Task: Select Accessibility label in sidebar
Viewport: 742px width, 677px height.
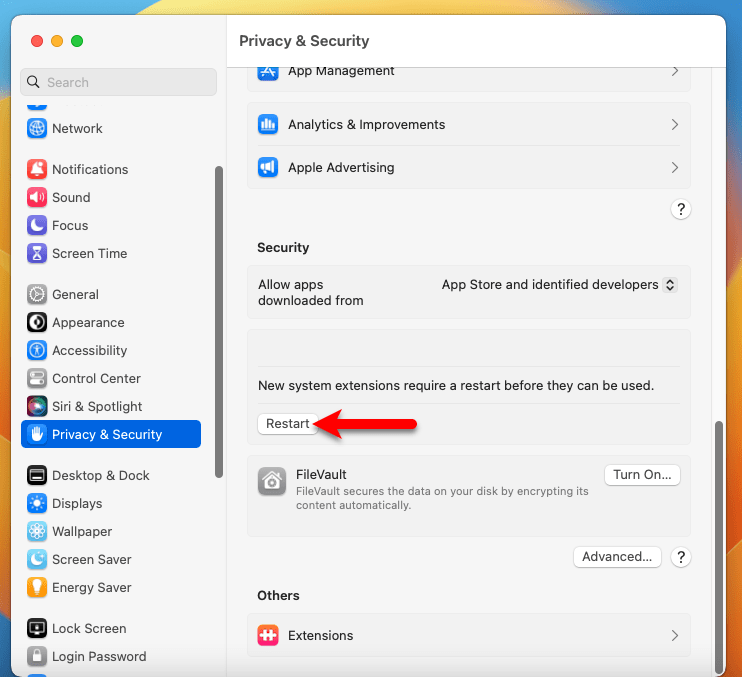Action: coord(89,350)
